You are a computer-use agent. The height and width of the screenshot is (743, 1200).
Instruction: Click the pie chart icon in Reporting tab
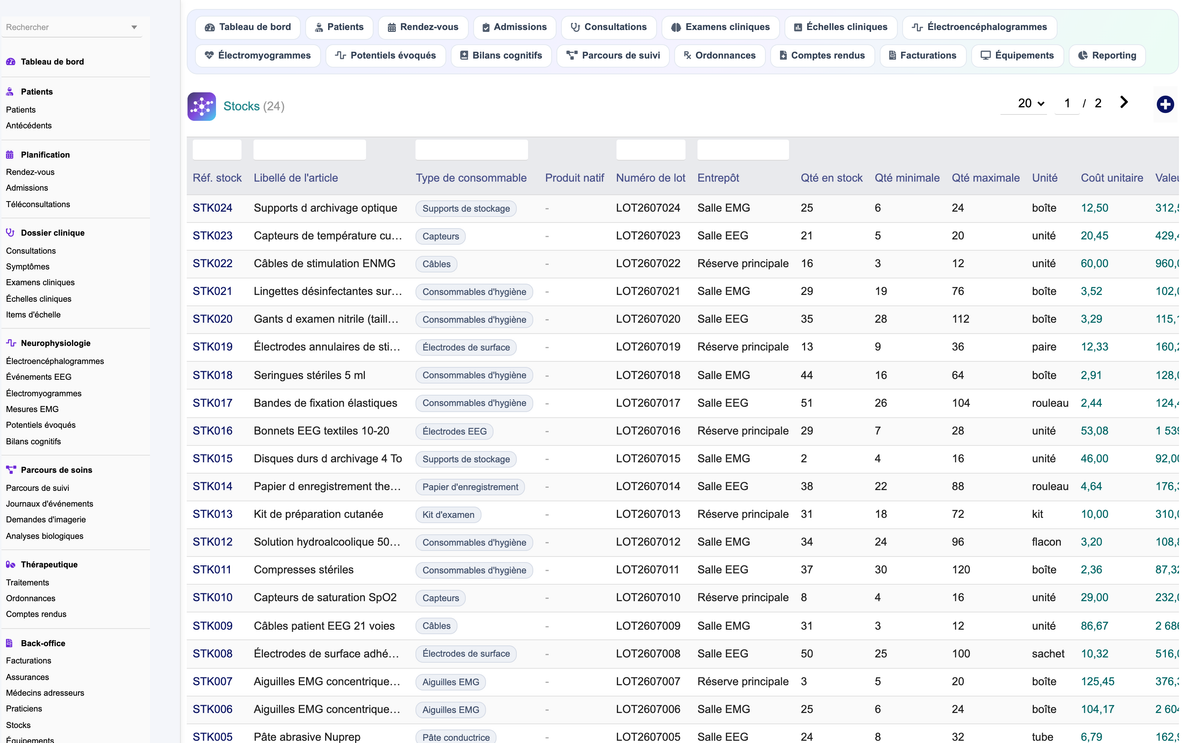1083,56
